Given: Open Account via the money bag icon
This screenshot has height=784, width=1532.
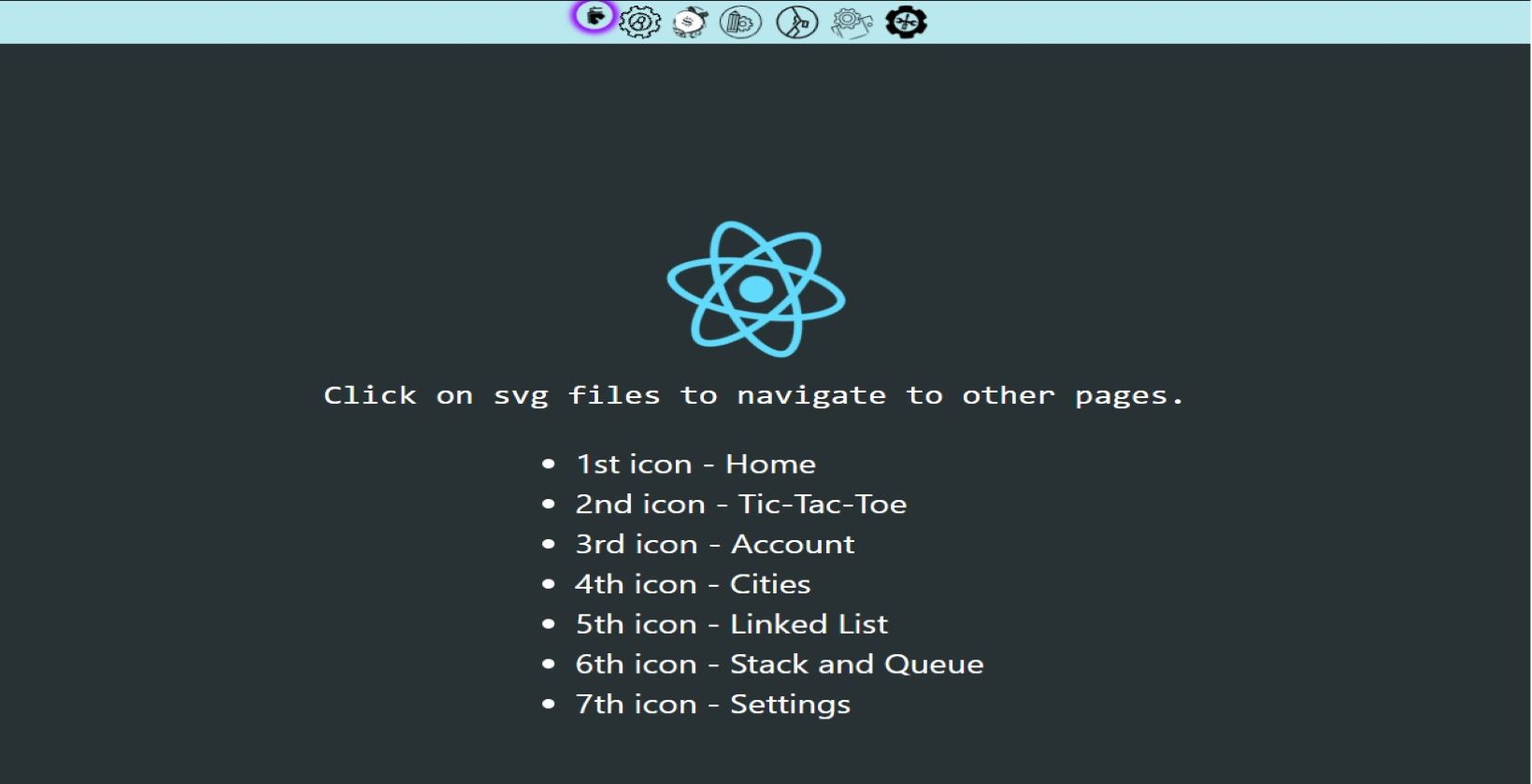Looking at the screenshot, I should (691, 21).
